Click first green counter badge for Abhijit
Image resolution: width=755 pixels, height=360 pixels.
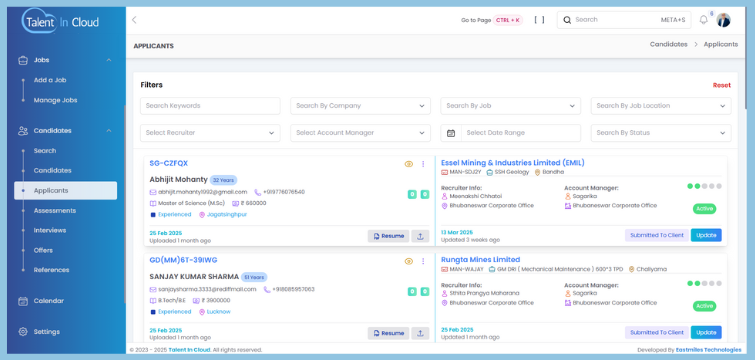click(x=412, y=194)
